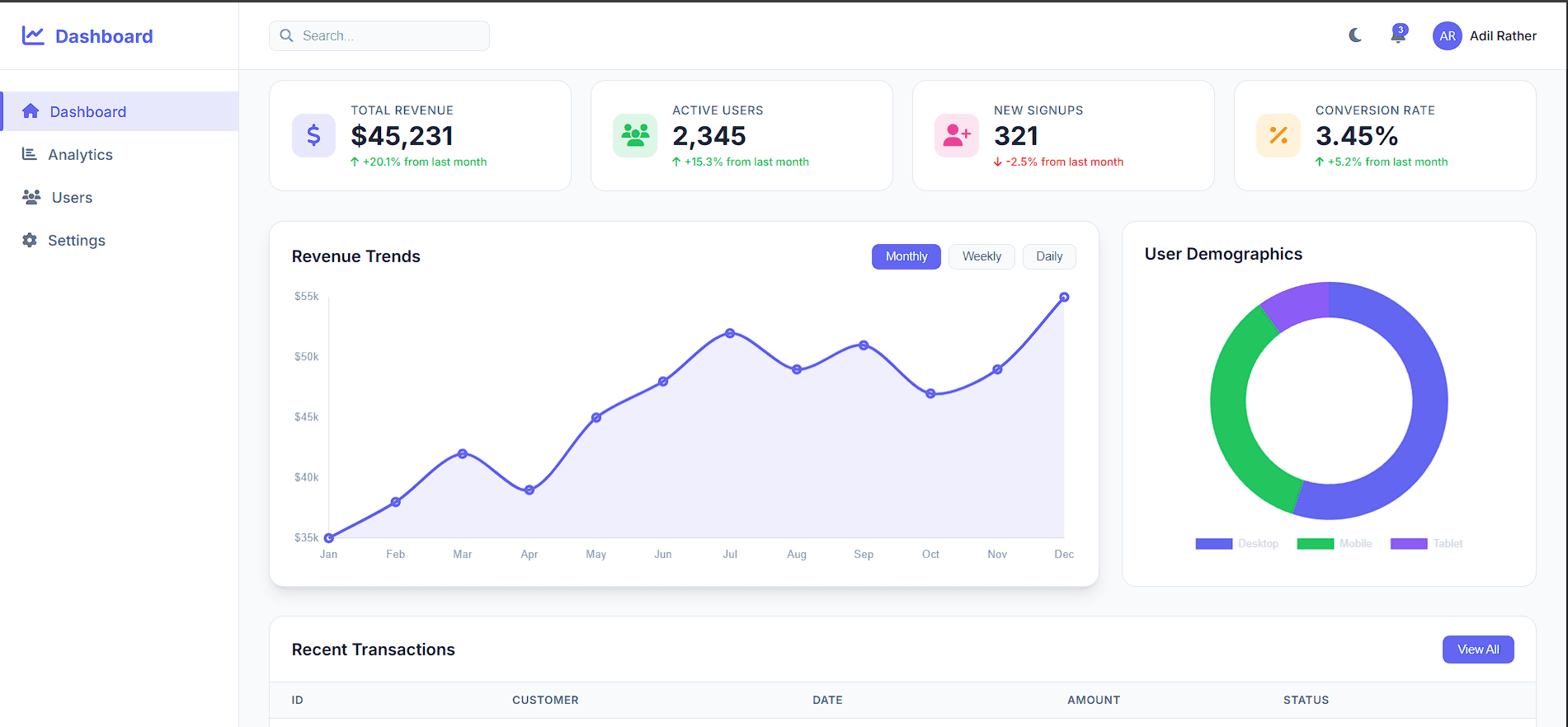Screen dimensions: 1568x727
Task: Click the Settings gear icon
Action: 30,240
